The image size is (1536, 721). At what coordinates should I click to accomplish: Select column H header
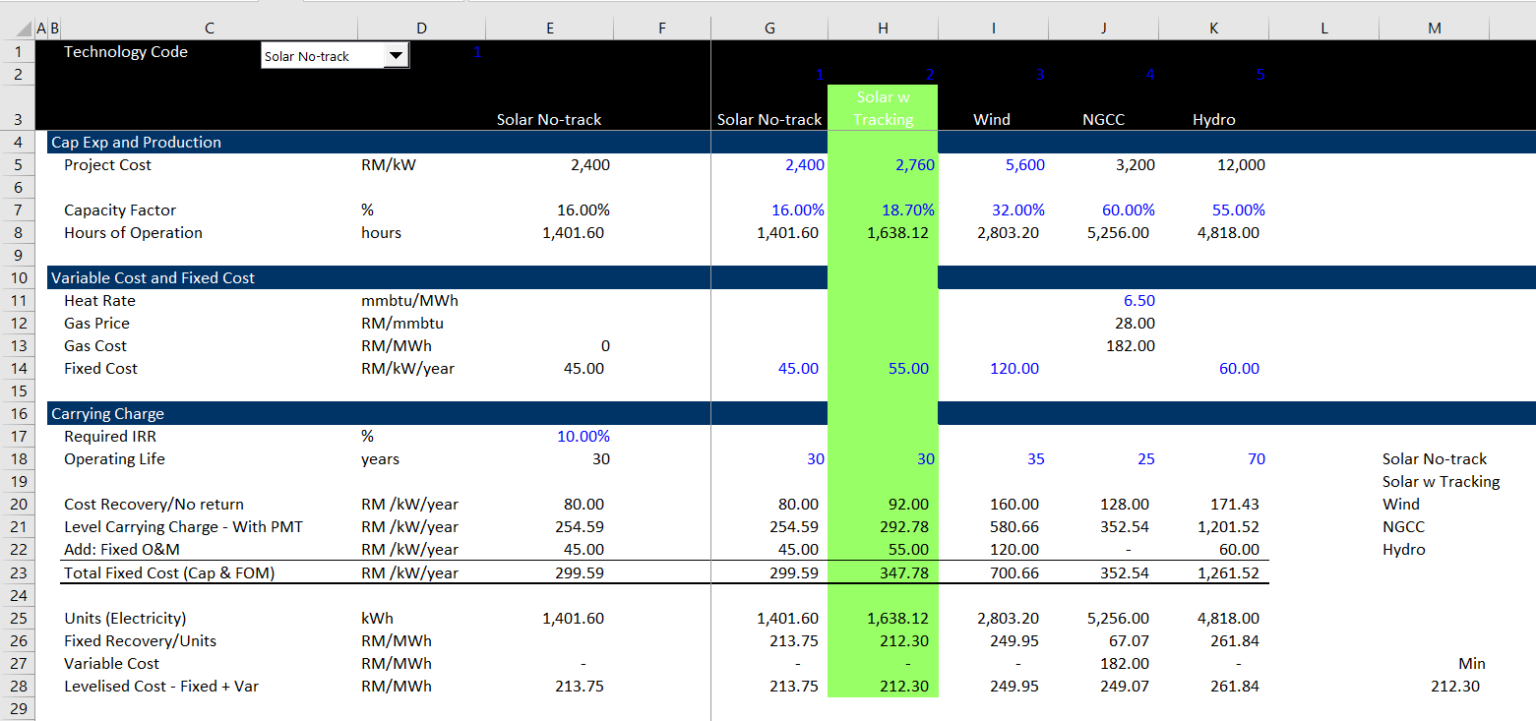[x=882, y=29]
